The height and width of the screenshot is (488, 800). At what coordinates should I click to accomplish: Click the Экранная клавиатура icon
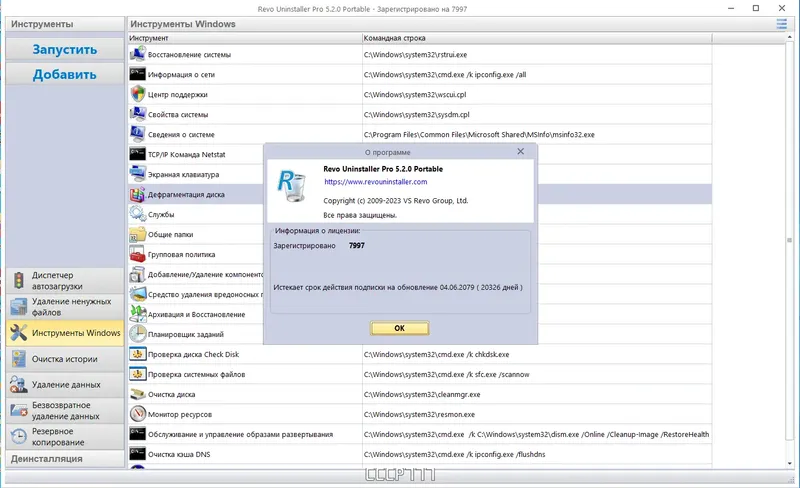coord(137,174)
